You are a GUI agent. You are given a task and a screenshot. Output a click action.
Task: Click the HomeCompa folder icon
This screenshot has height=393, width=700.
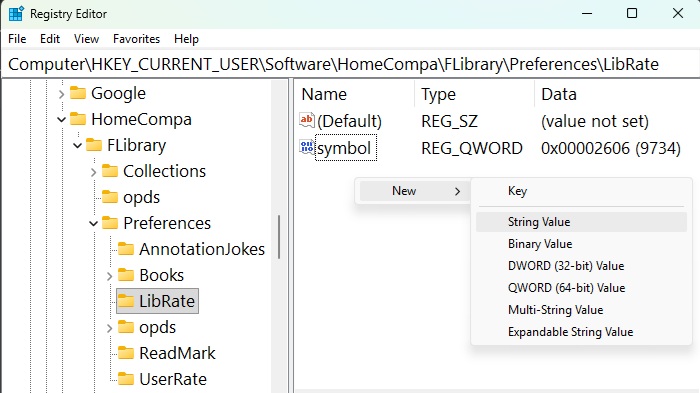tap(78, 119)
